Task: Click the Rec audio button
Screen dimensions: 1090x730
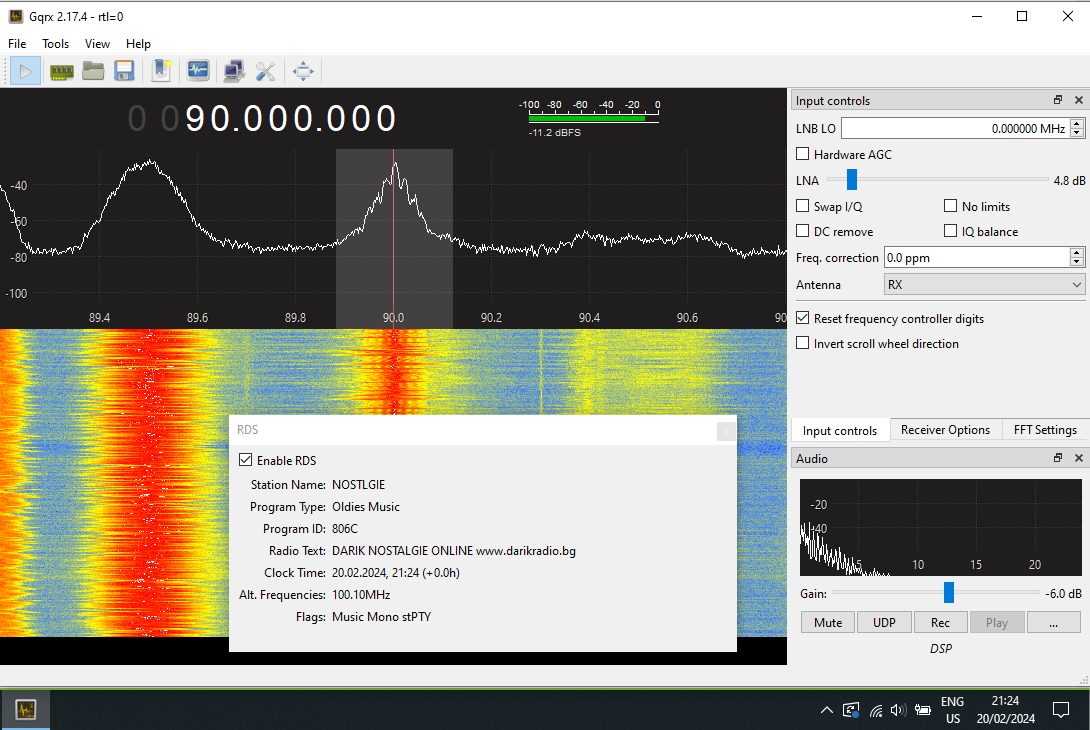Action: pyautogui.click(x=941, y=622)
